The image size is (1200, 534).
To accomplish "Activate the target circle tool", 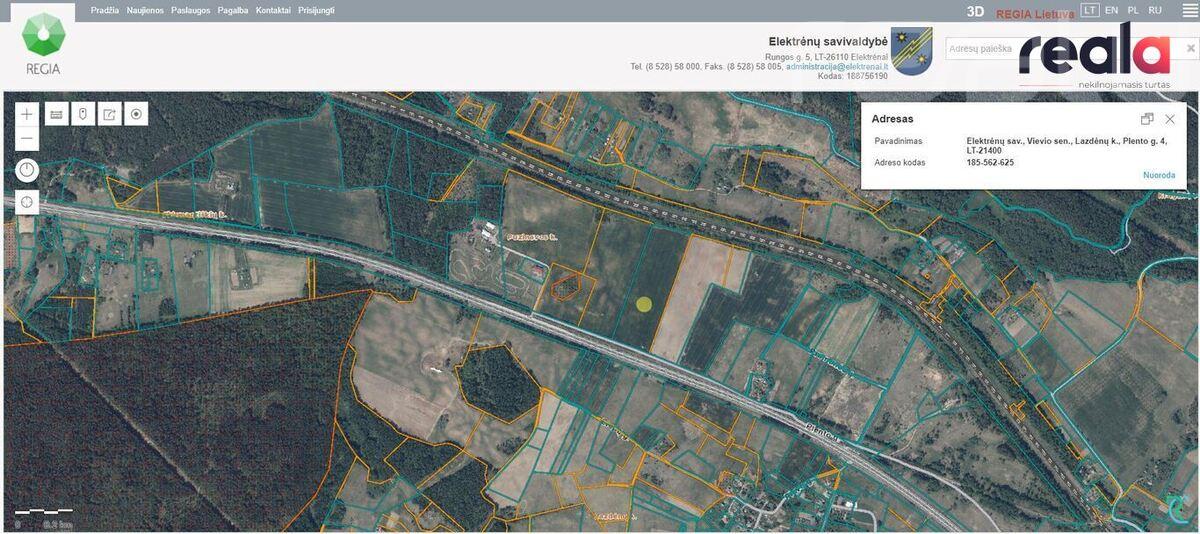I will 137,114.
